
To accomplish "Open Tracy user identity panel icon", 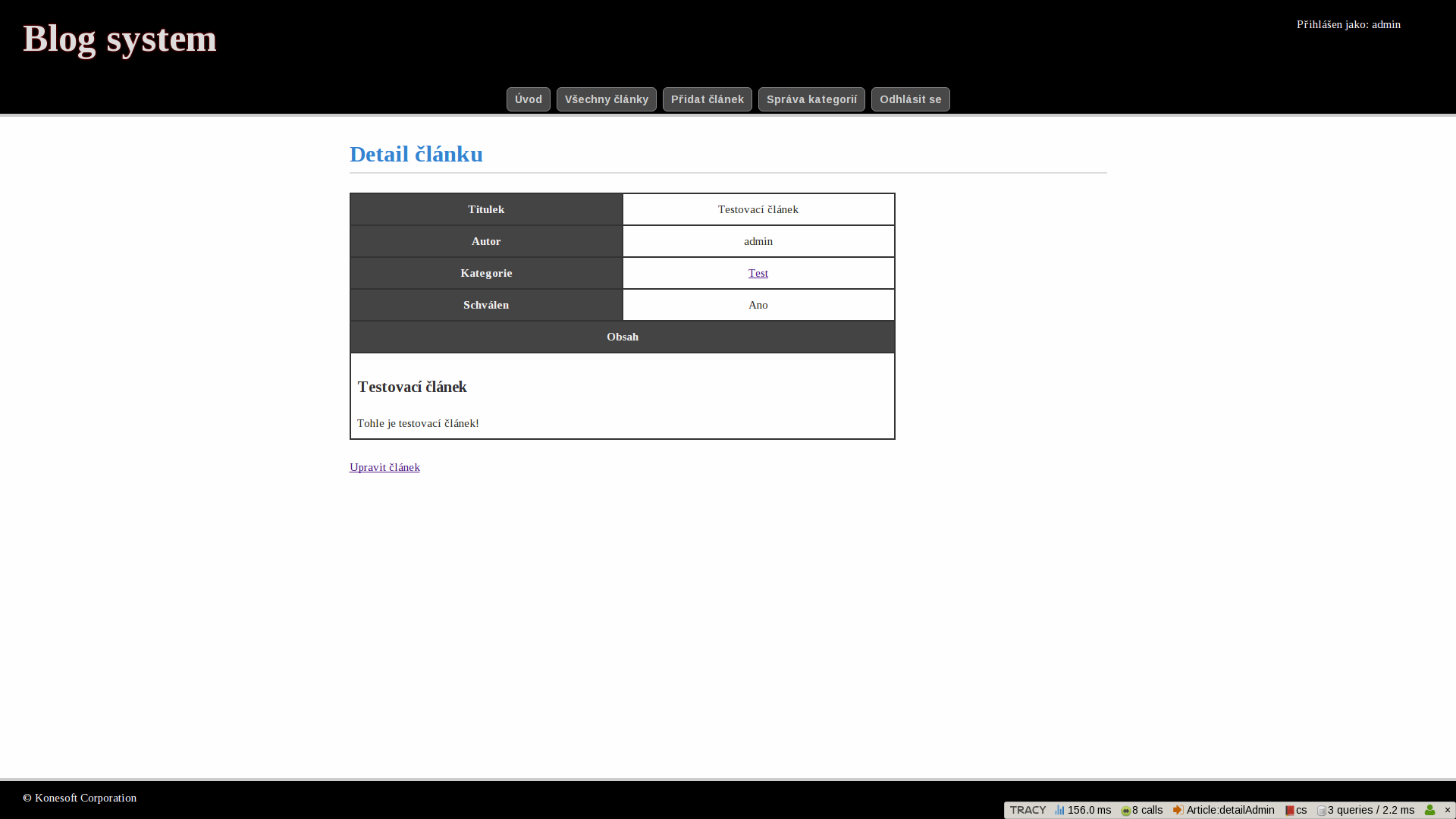I will point(1429,810).
